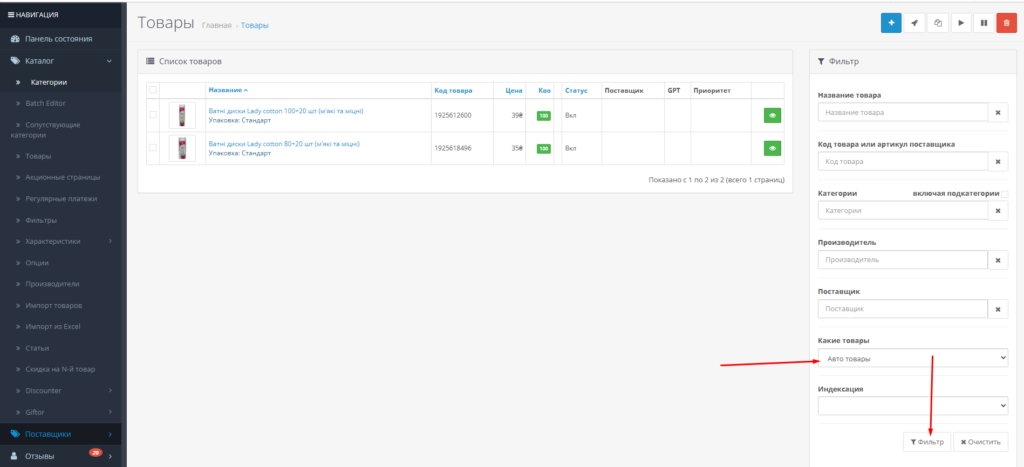Click the pause icon to disable products
The height and width of the screenshot is (467, 1024).
(x=983, y=23)
